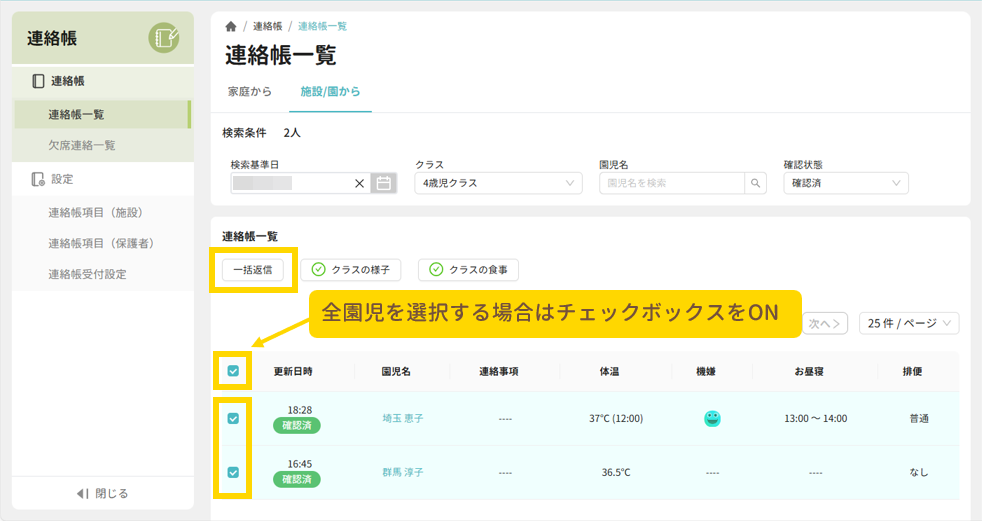Click the smiley mood icon for 埼玉 恵子
The width and height of the screenshot is (982, 521).
pyautogui.click(x=712, y=418)
